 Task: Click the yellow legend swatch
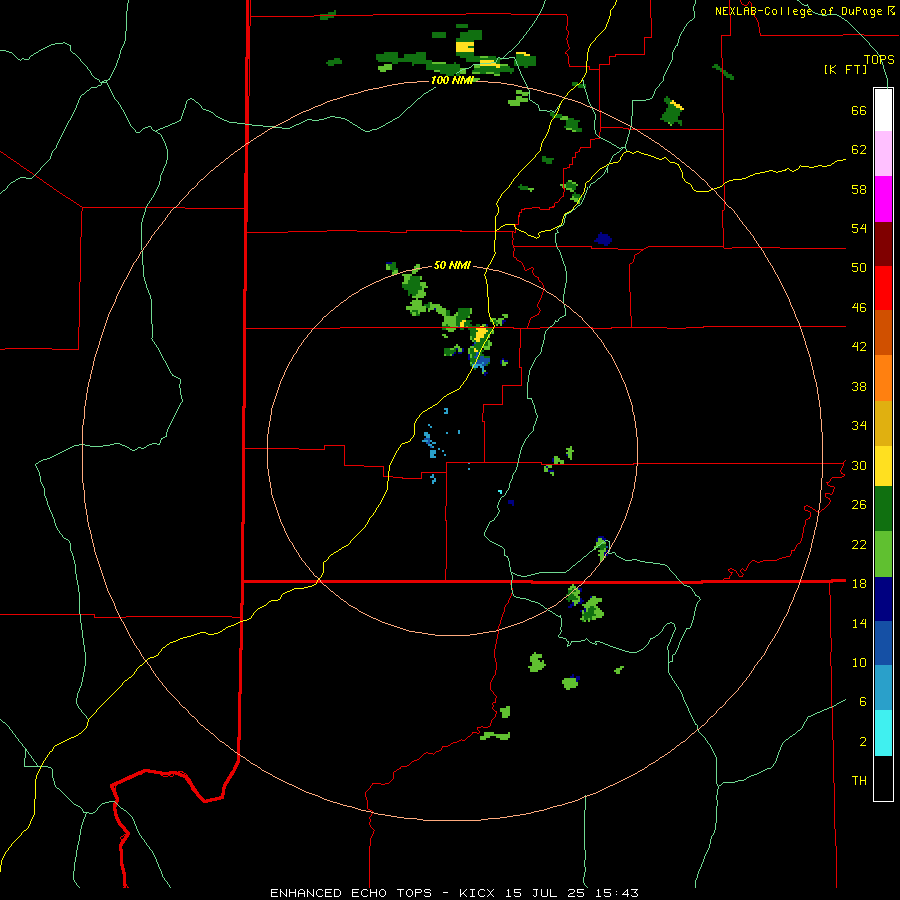point(883,466)
